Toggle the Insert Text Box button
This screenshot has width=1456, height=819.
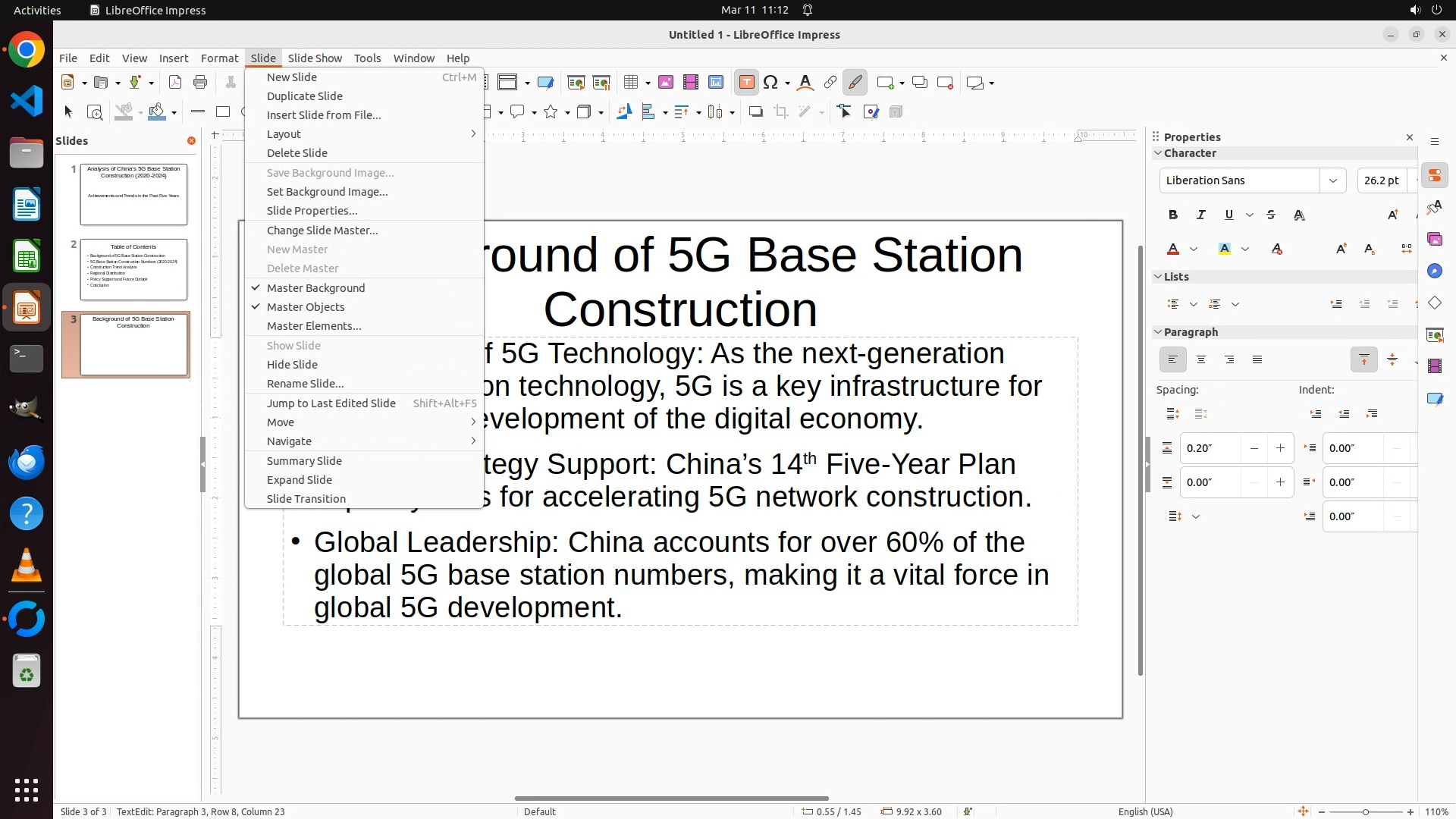746,83
